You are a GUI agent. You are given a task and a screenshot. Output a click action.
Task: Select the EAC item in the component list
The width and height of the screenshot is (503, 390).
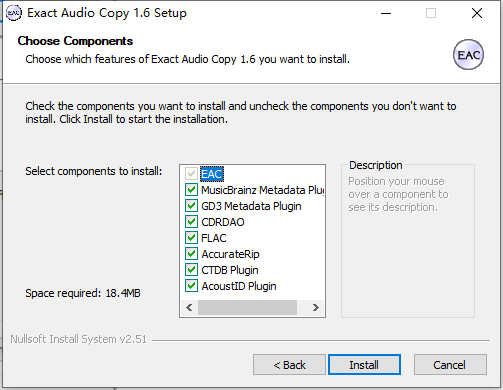[212, 174]
